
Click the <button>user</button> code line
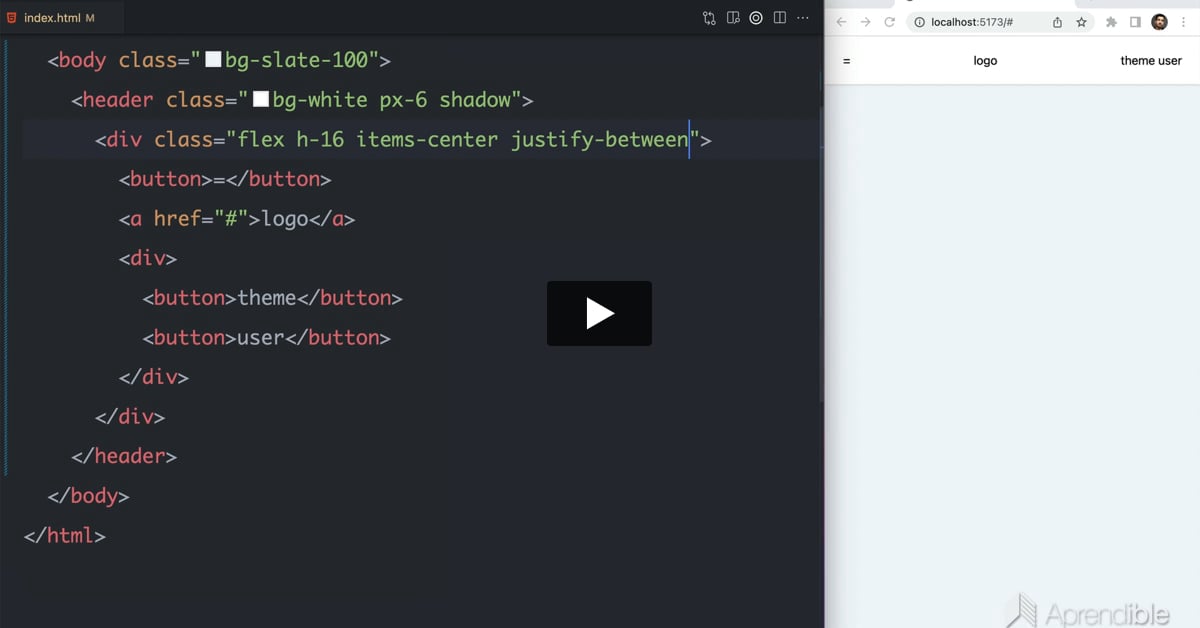[x=266, y=338]
